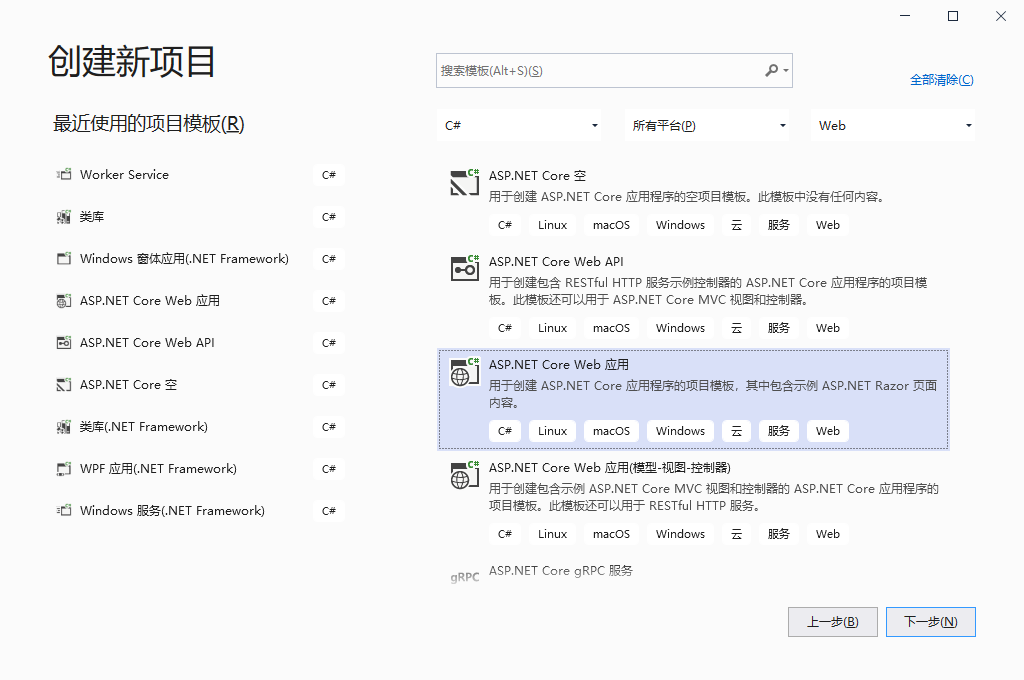Click the 下一步 button
The width and height of the screenshot is (1024, 680).
pos(930,621)
